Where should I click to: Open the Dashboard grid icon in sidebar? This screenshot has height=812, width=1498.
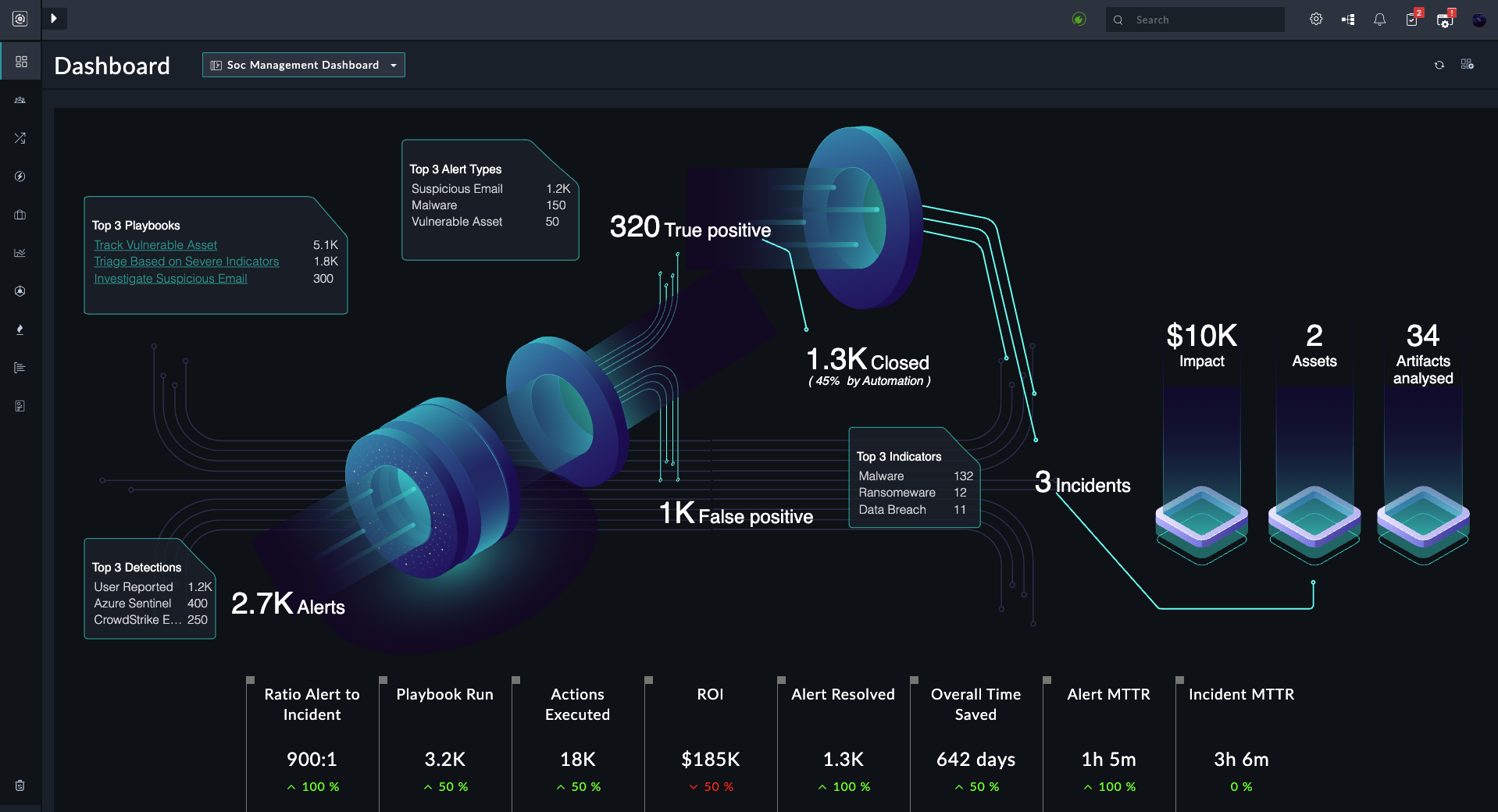pyautogui.click(x=21, y=62)
